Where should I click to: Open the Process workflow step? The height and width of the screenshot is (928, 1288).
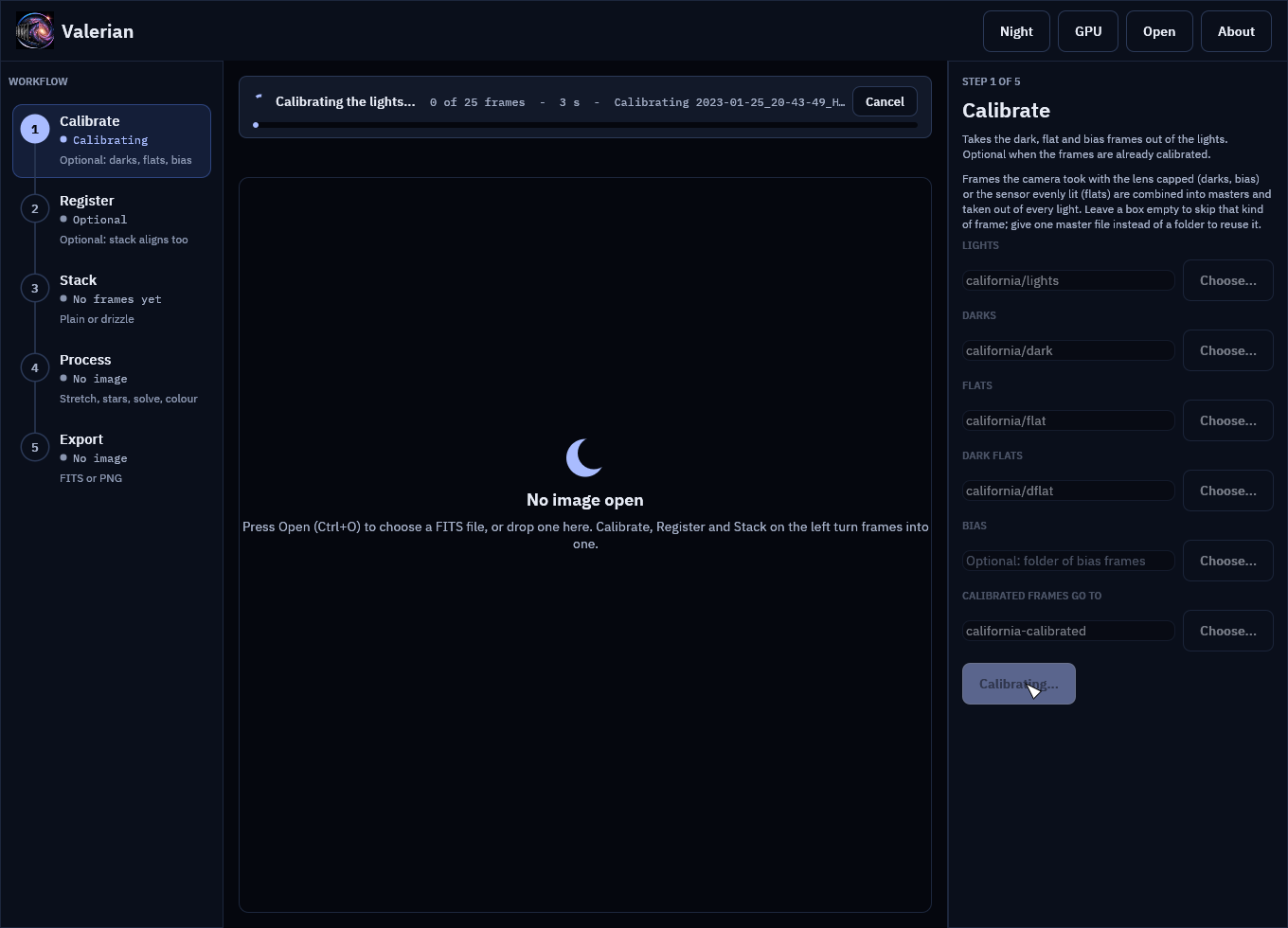112,380
